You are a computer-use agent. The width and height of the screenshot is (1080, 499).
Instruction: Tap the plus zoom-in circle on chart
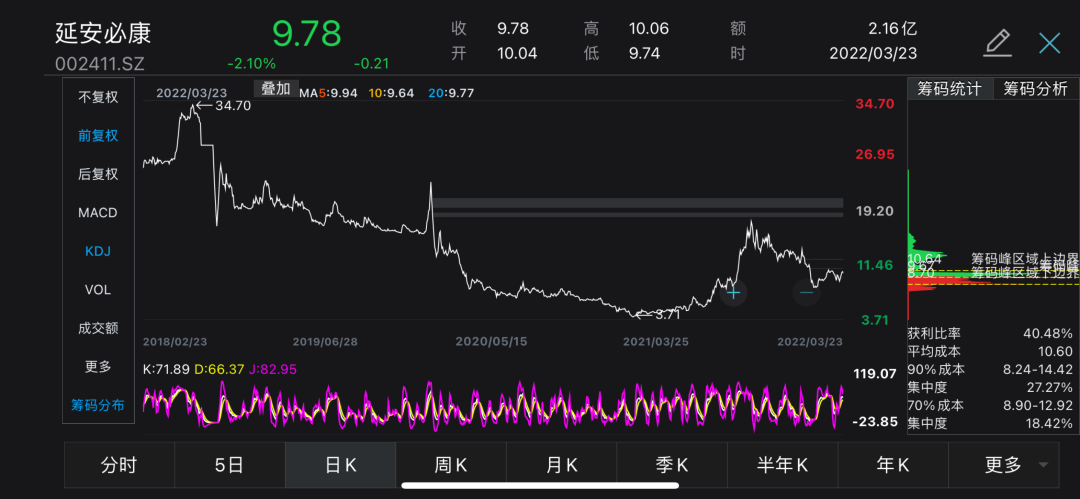733,292
